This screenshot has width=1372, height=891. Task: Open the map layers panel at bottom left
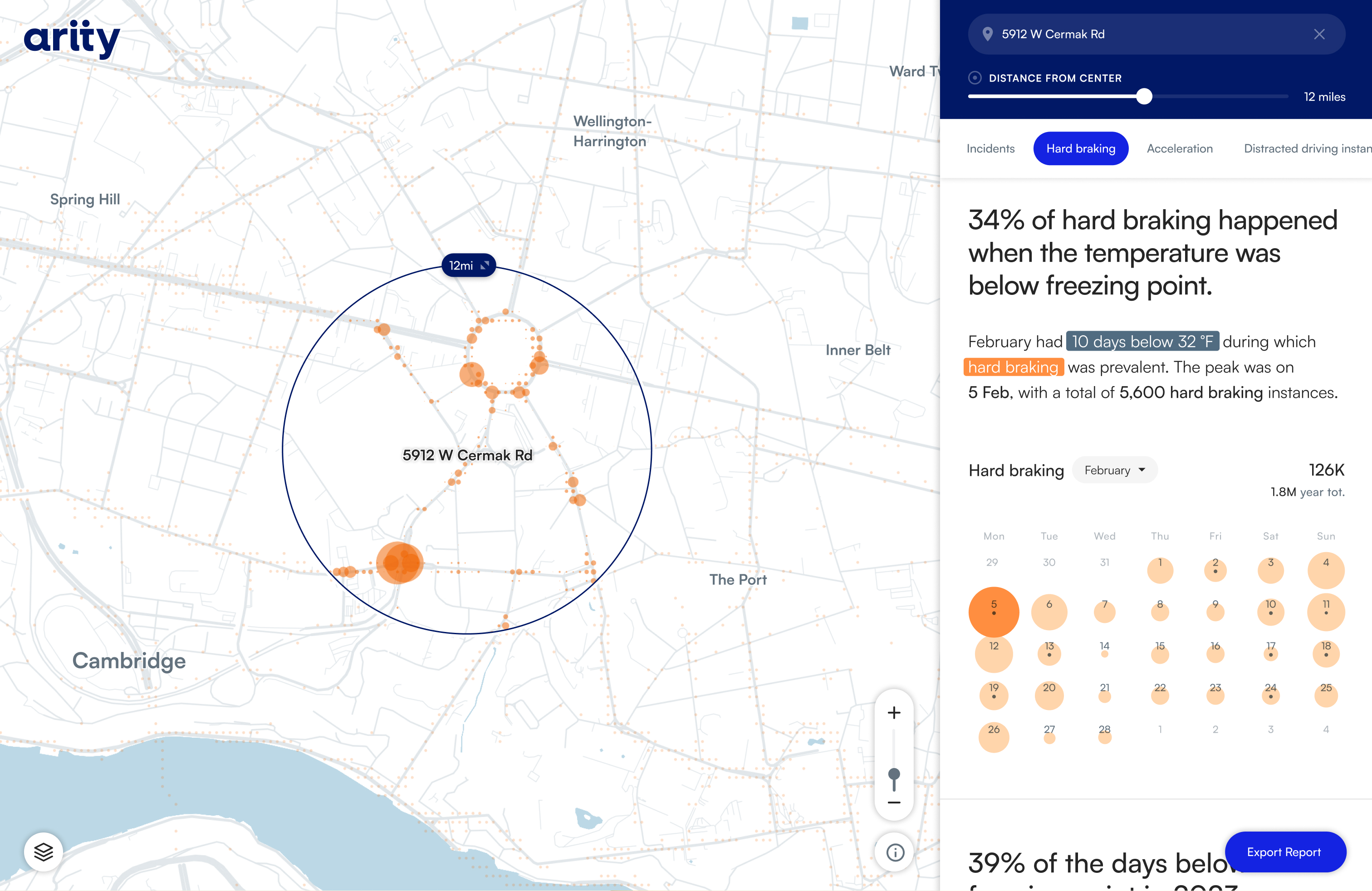tap(44, 852)
